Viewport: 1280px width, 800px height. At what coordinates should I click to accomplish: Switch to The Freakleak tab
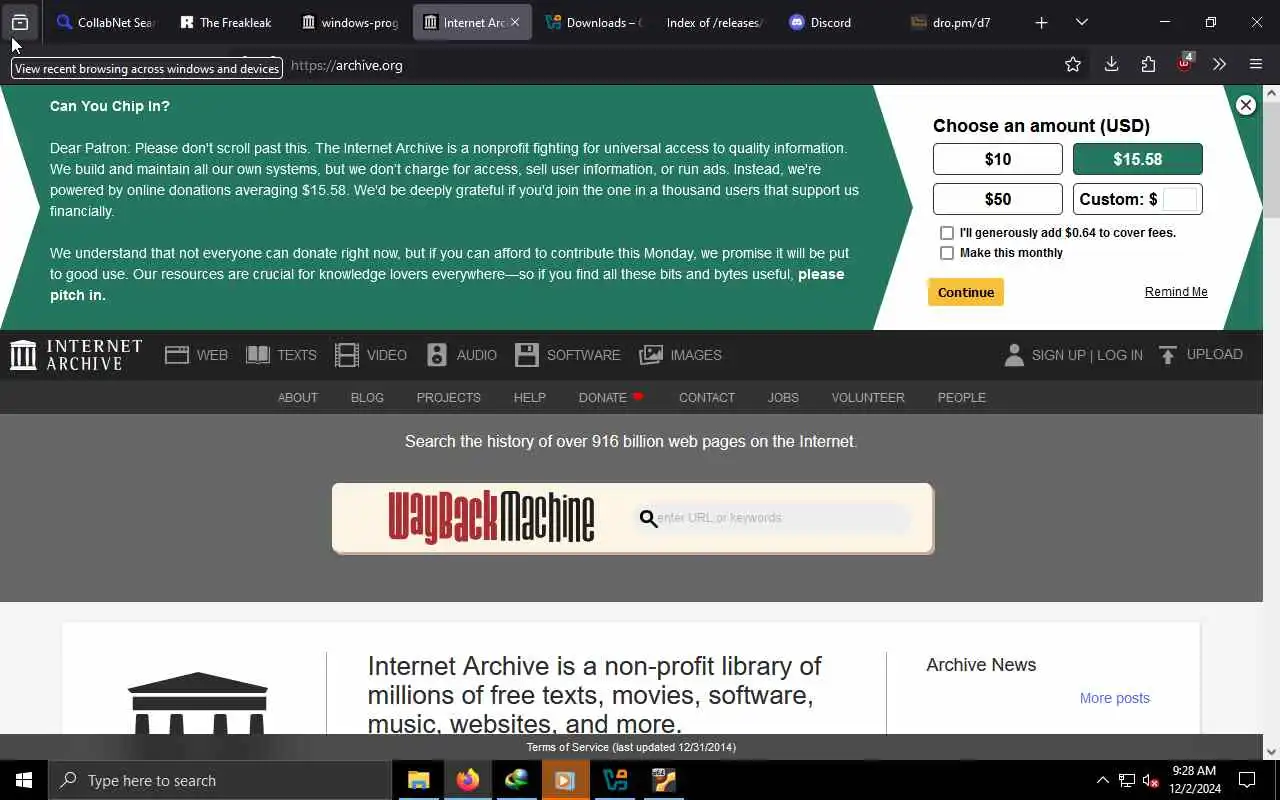tap(226, 22)
